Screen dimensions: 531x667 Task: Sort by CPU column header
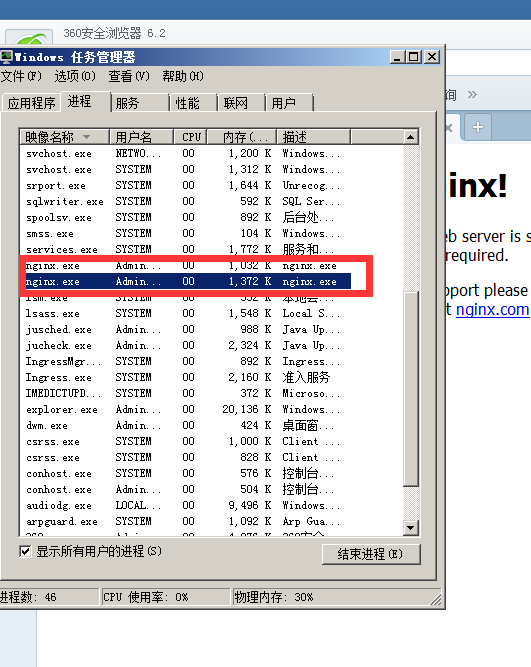pos(190,137)
